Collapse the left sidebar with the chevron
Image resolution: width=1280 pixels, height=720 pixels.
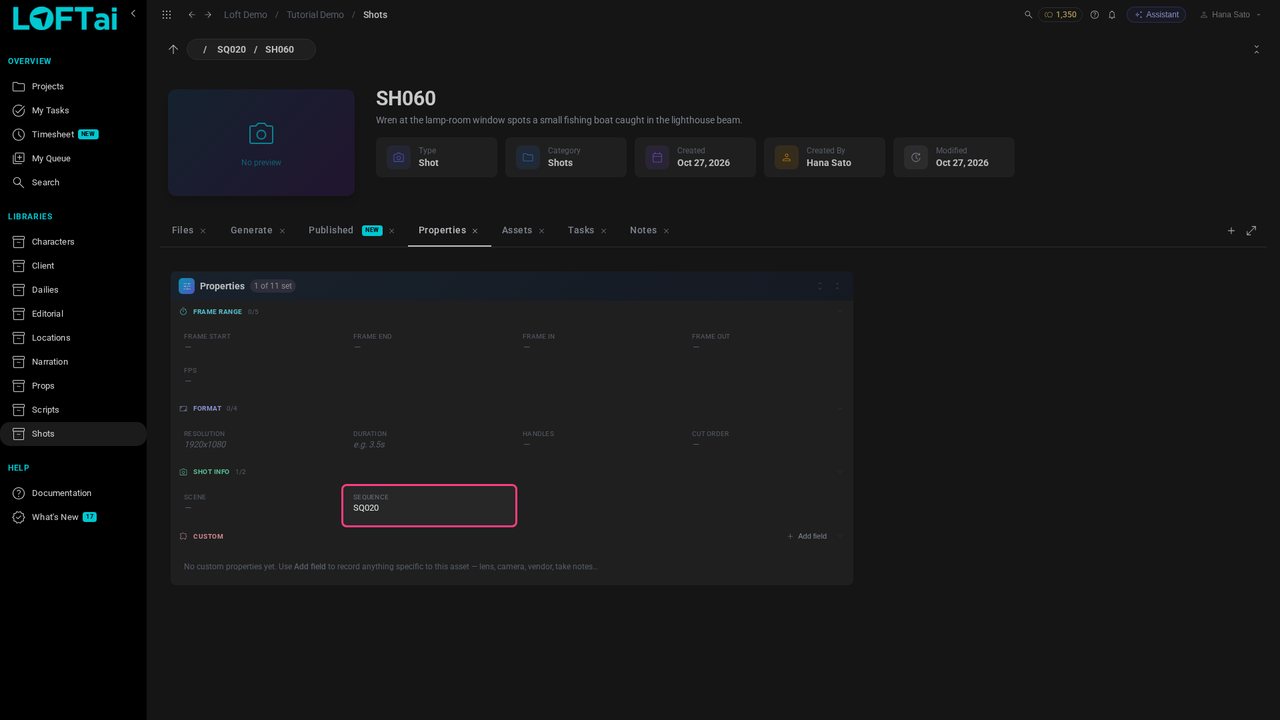133,14
